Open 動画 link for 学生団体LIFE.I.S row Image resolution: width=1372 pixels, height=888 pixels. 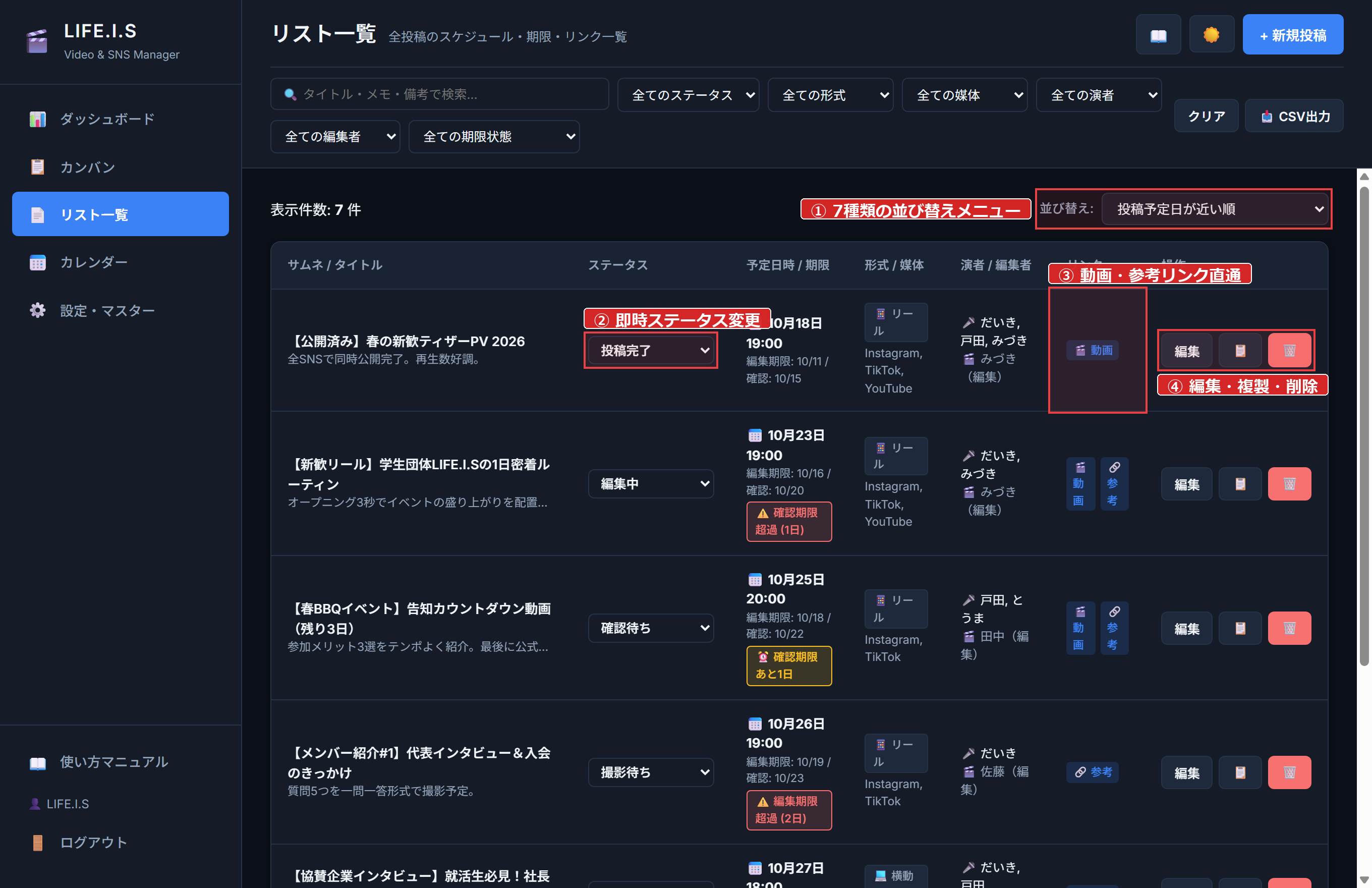[1080, 484]
